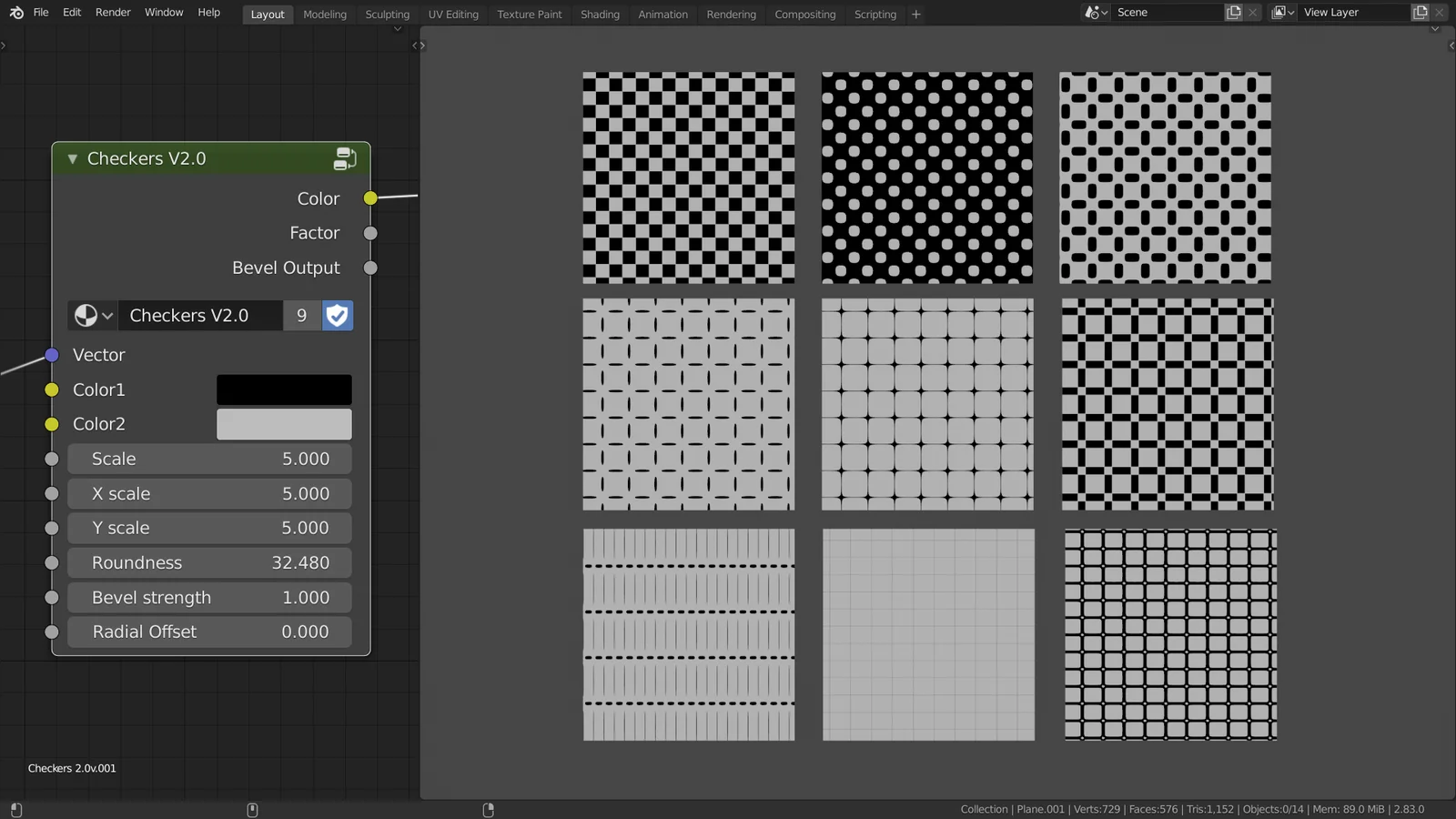
Task: Click the add workspace plus icon
Action: 915,14
